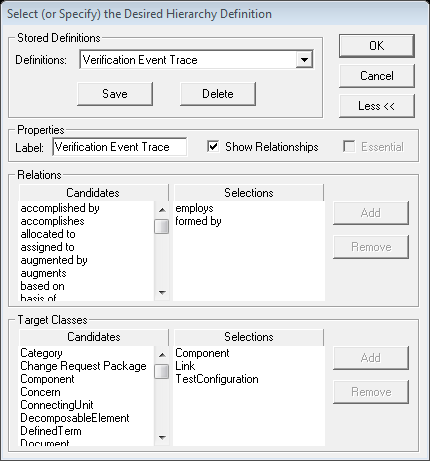
Task: Delete the stored definition
Action: pos(218,94)
